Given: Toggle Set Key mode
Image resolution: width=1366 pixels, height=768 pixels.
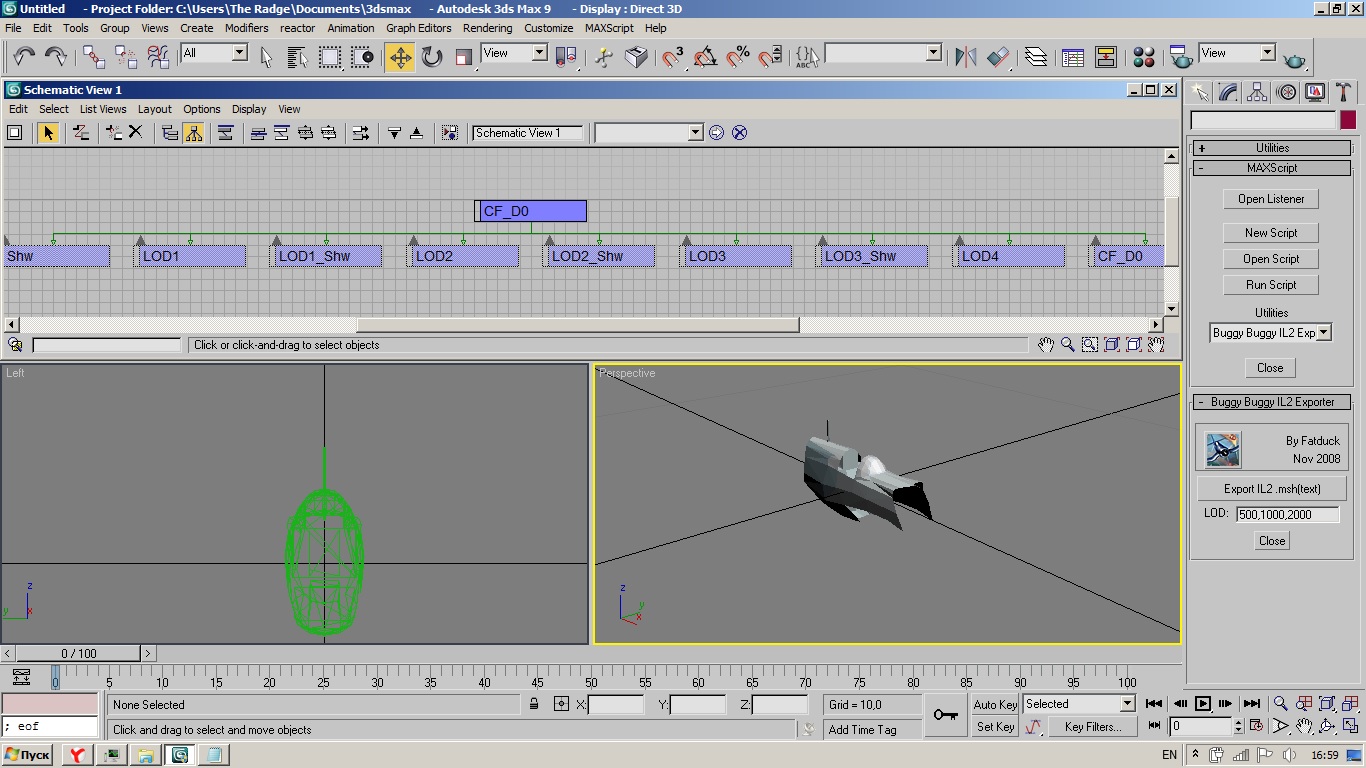Looking at the screenshot, I should [994, 727].
